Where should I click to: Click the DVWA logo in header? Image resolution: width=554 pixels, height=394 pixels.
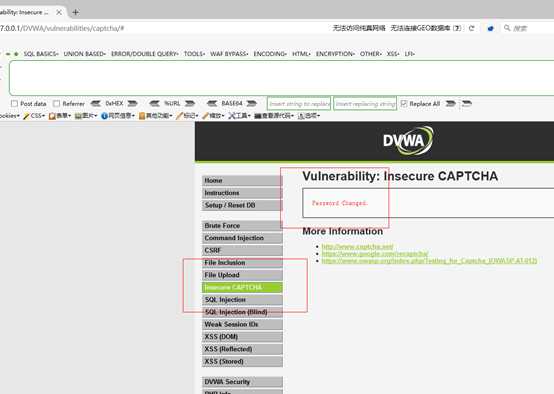coord(408,141)
